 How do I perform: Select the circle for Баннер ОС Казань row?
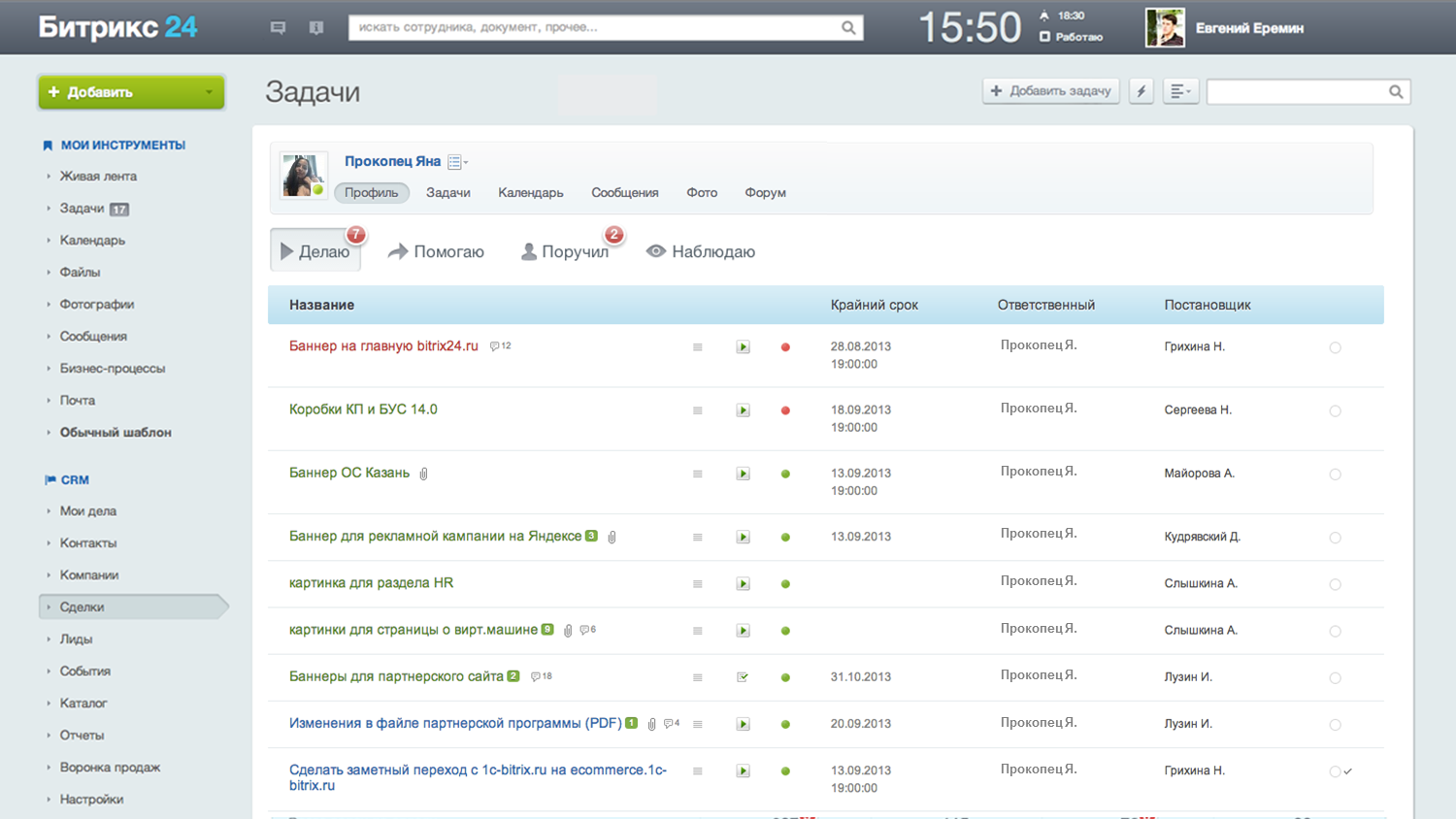coord(1335,475)
